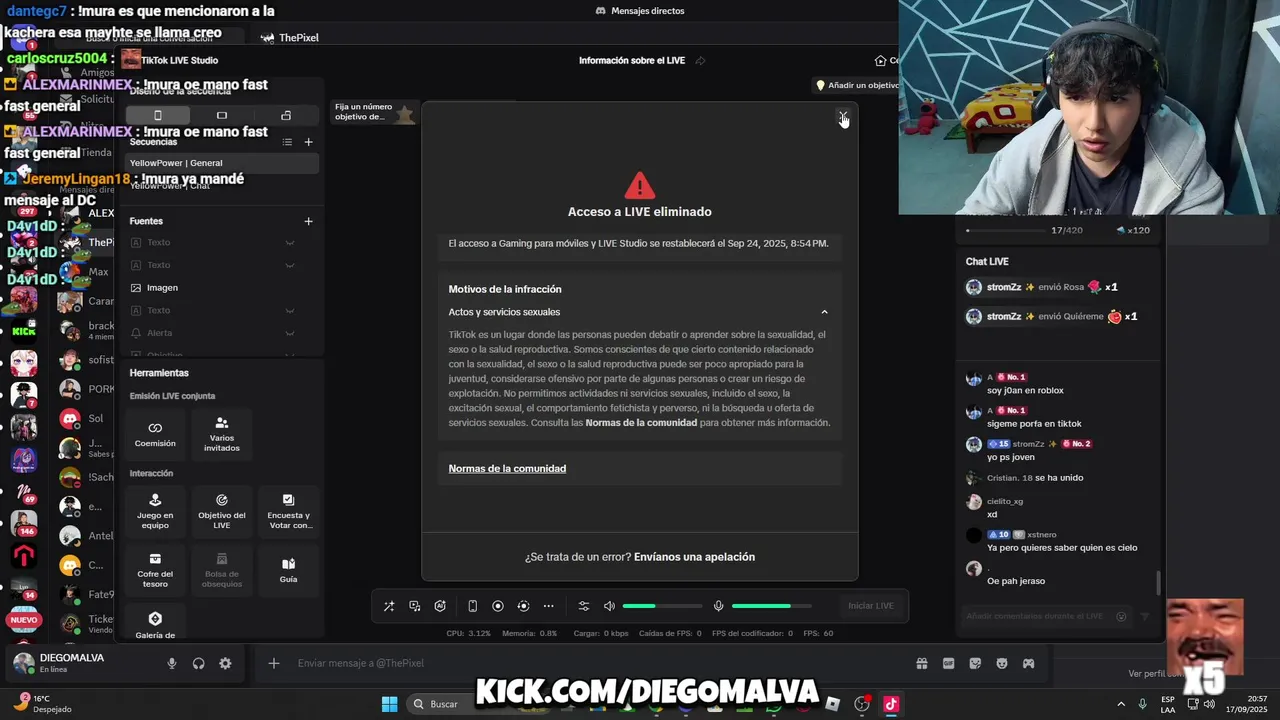
Task: Open Discord GIF picker
Action: pyautogui.click(x=948, y=663)
